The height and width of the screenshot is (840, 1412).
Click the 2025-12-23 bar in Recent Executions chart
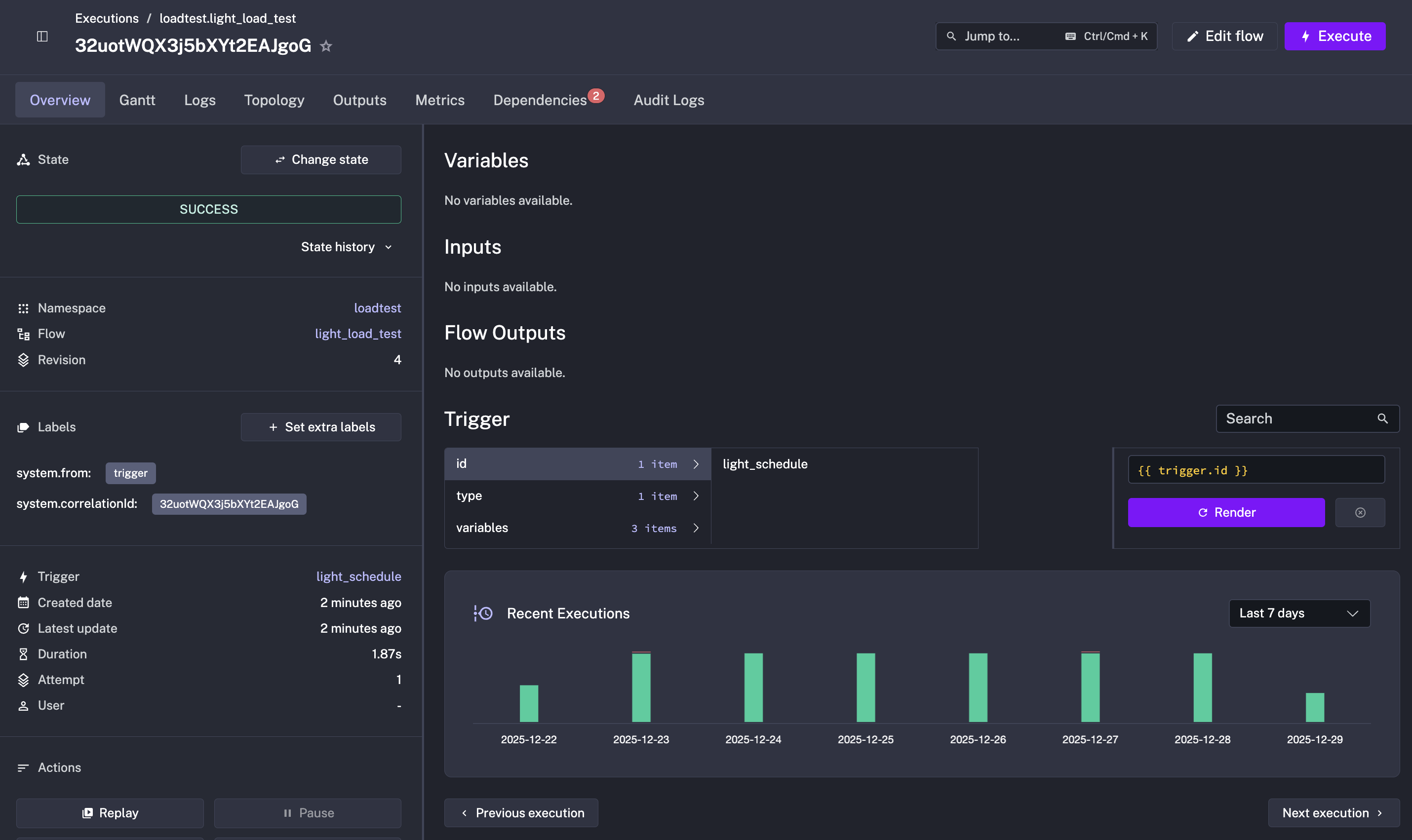click(x=640, y=687)
